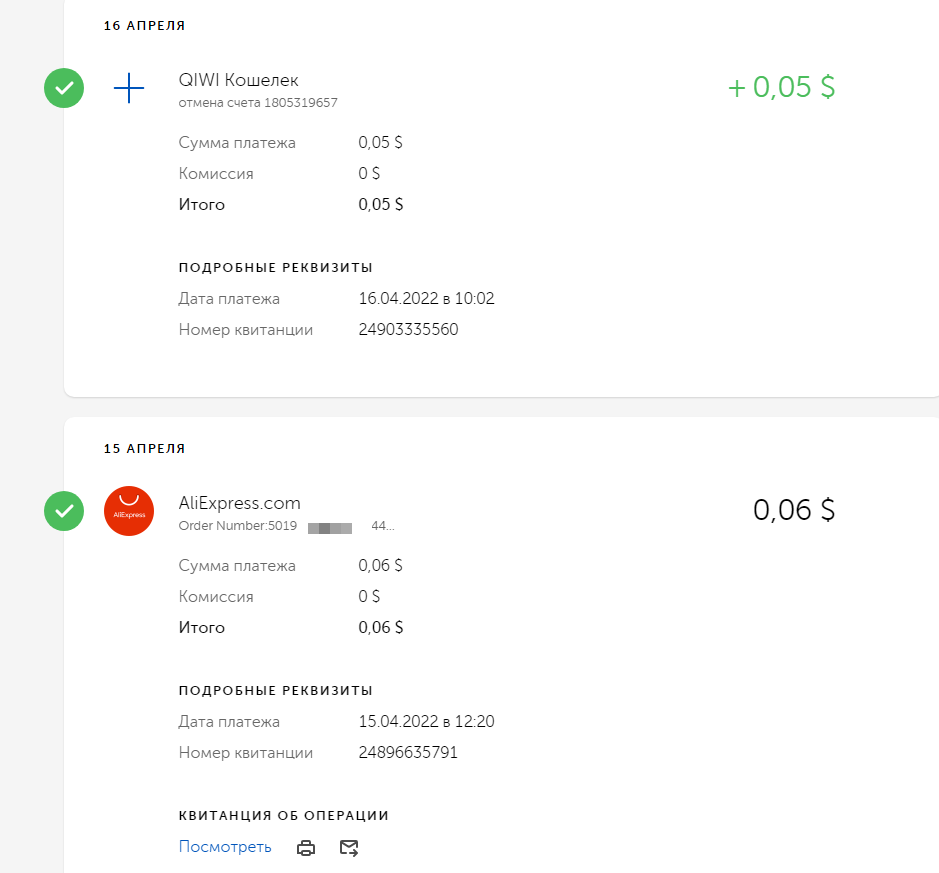Click the КВИТАНЦИЯ ОБ ОПЕРАЦИИ heading
This screenshot has height=873, width=939.
[x=283, y=815]
